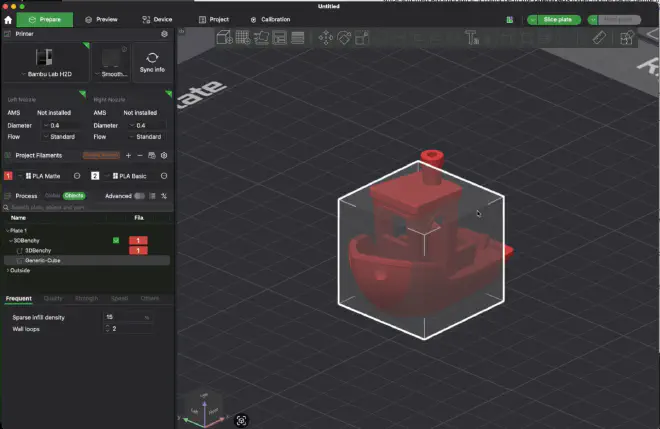Open the Others settings tab
The image size is (660, 429).
tap(150, 298)
